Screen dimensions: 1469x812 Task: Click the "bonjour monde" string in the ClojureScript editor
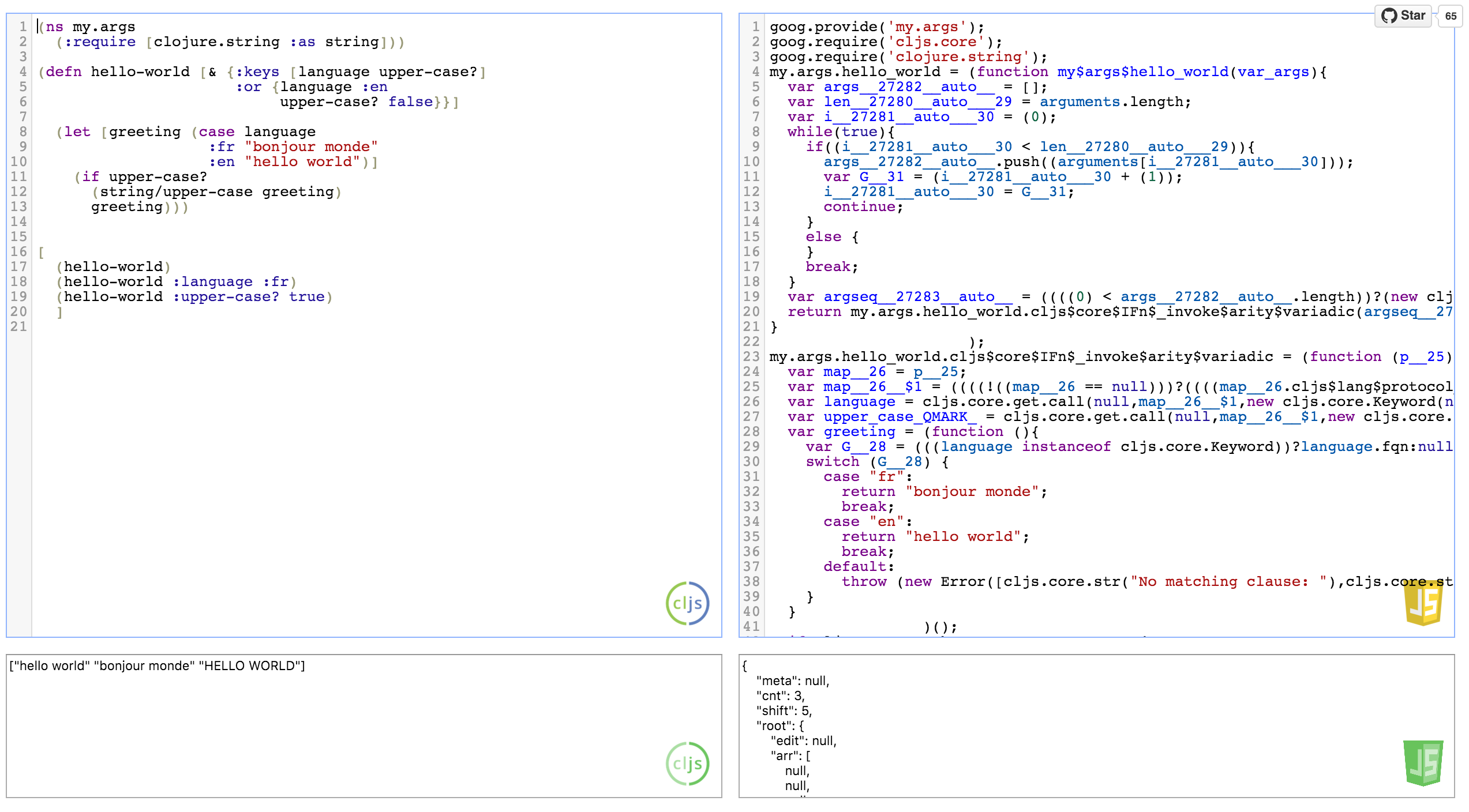click(x=311, y=147)
